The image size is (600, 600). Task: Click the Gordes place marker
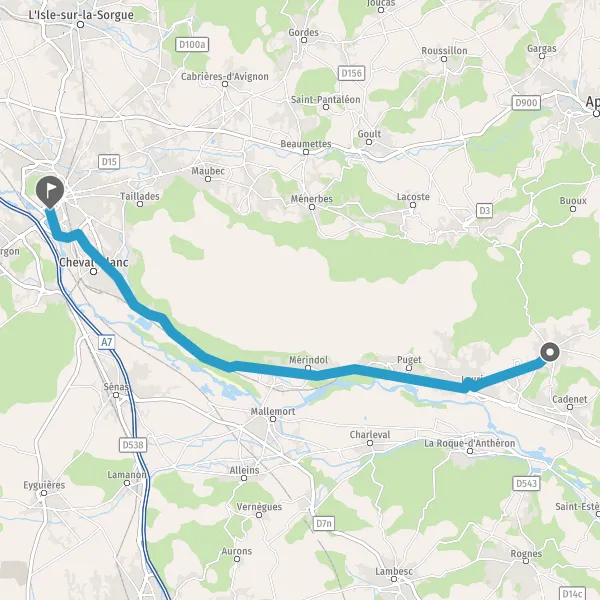point(304,40)
